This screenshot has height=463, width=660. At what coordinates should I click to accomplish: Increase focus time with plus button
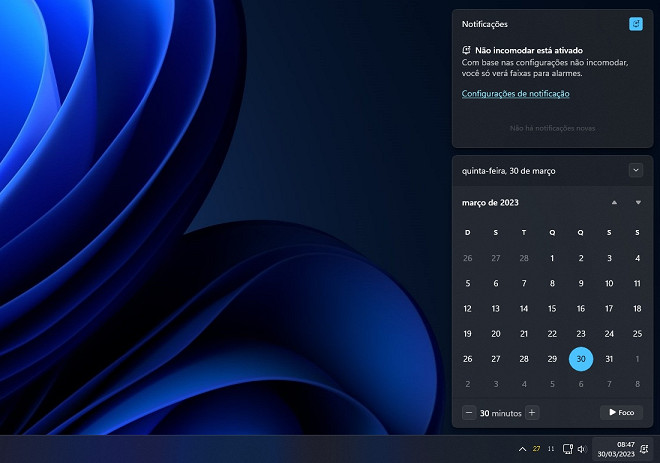point(532,412)
